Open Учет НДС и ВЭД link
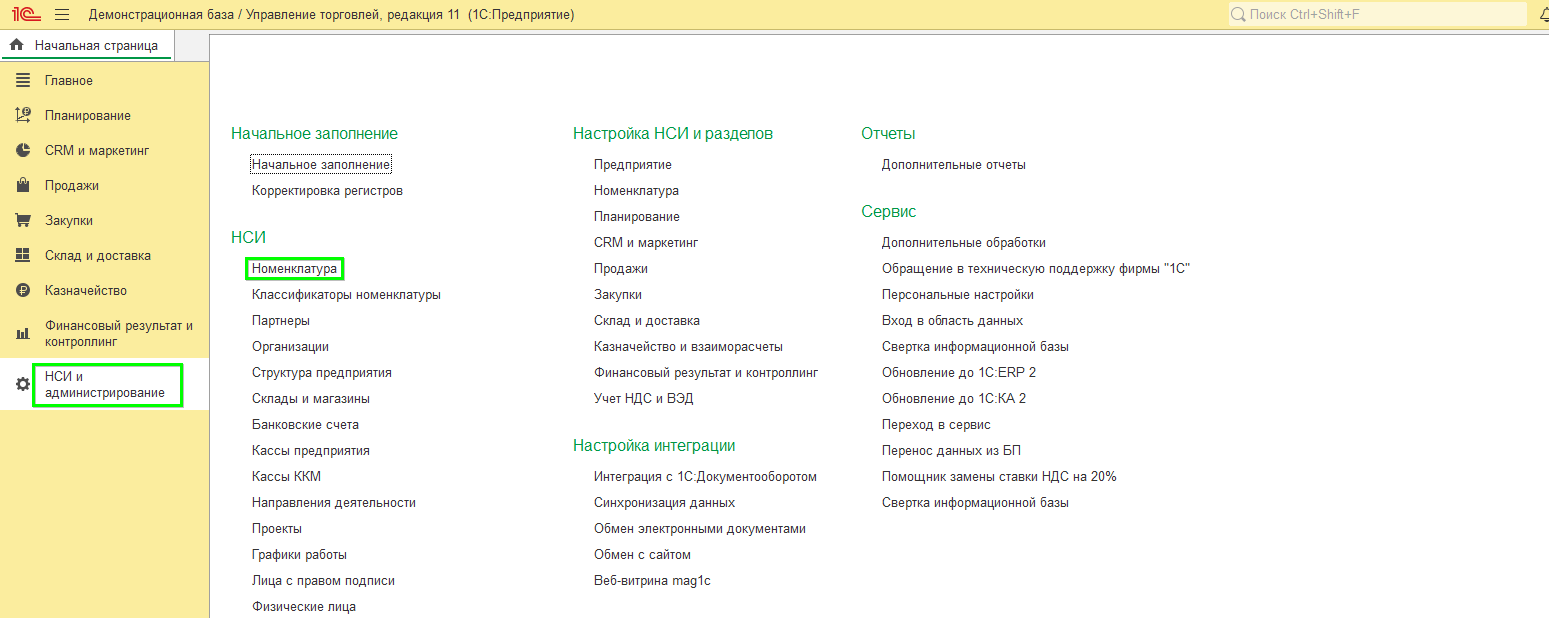Screen dimensions: 1549x618 coord(643,398)
